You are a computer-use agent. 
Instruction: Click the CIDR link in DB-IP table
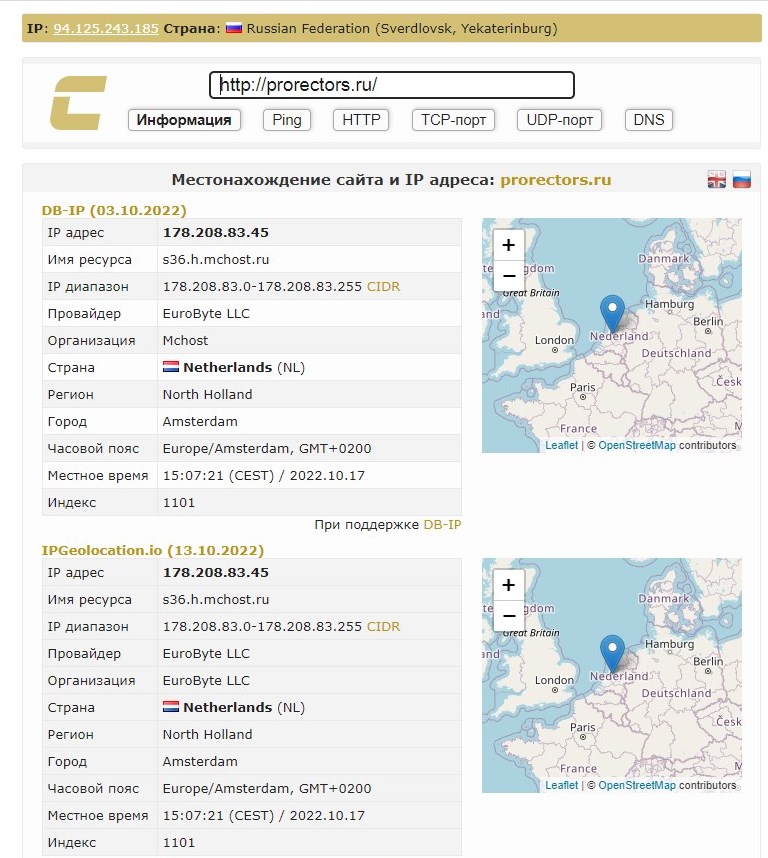[383, 287]
